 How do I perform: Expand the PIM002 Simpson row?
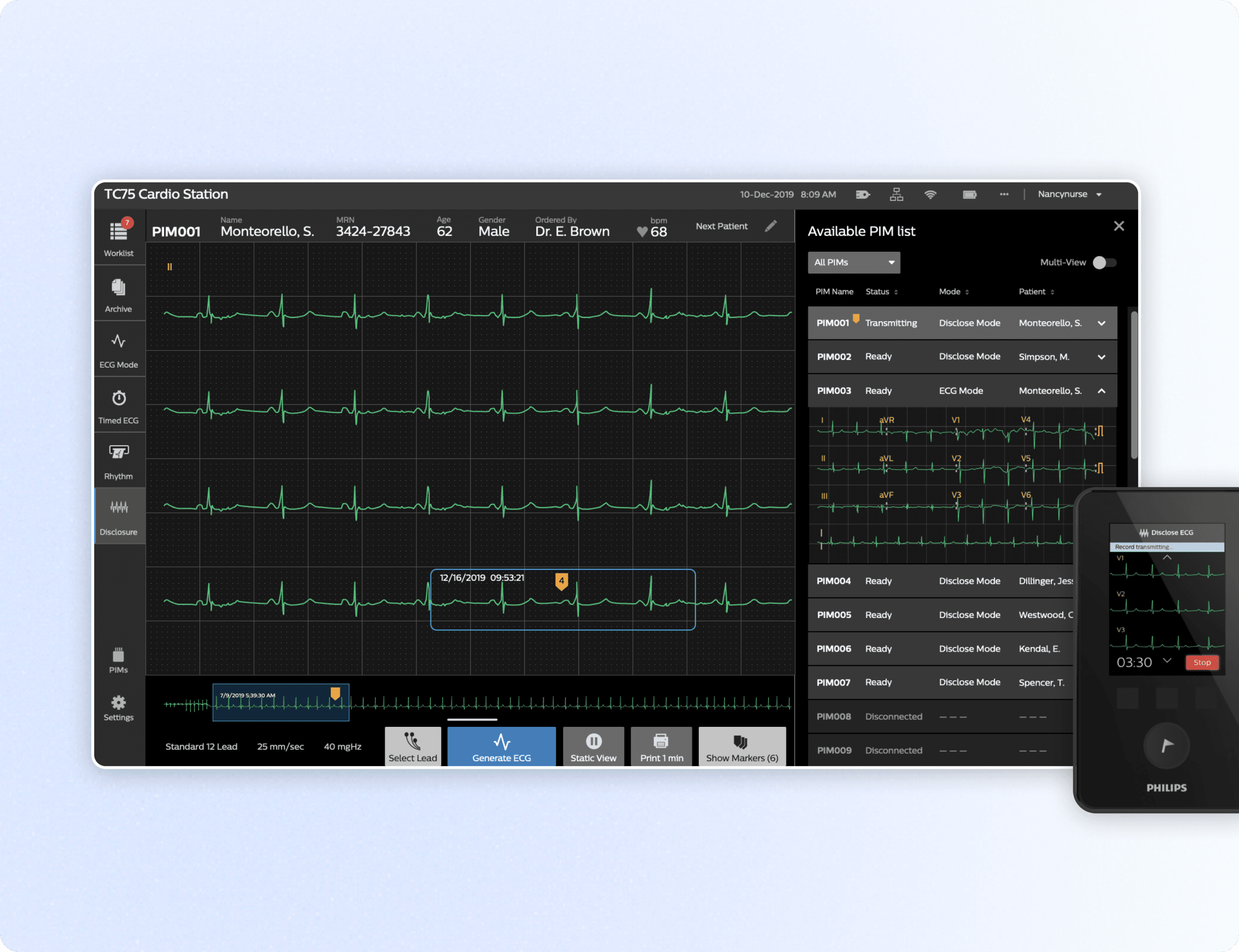tap(1101, 357)
